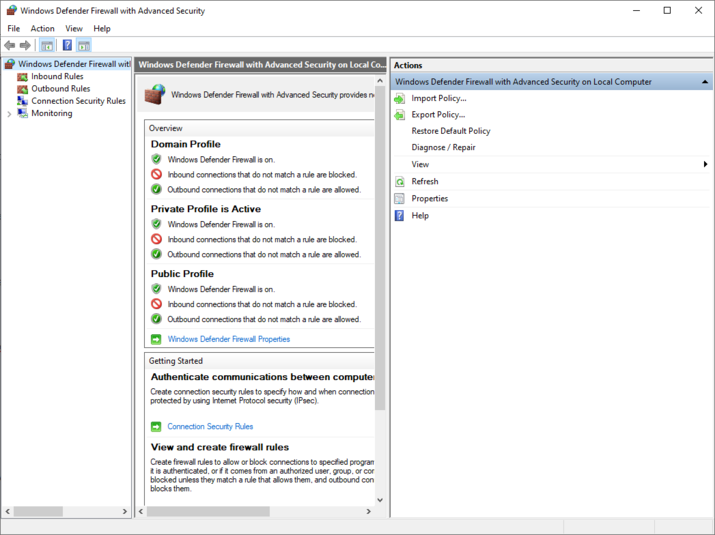Open the File menu

14,28
